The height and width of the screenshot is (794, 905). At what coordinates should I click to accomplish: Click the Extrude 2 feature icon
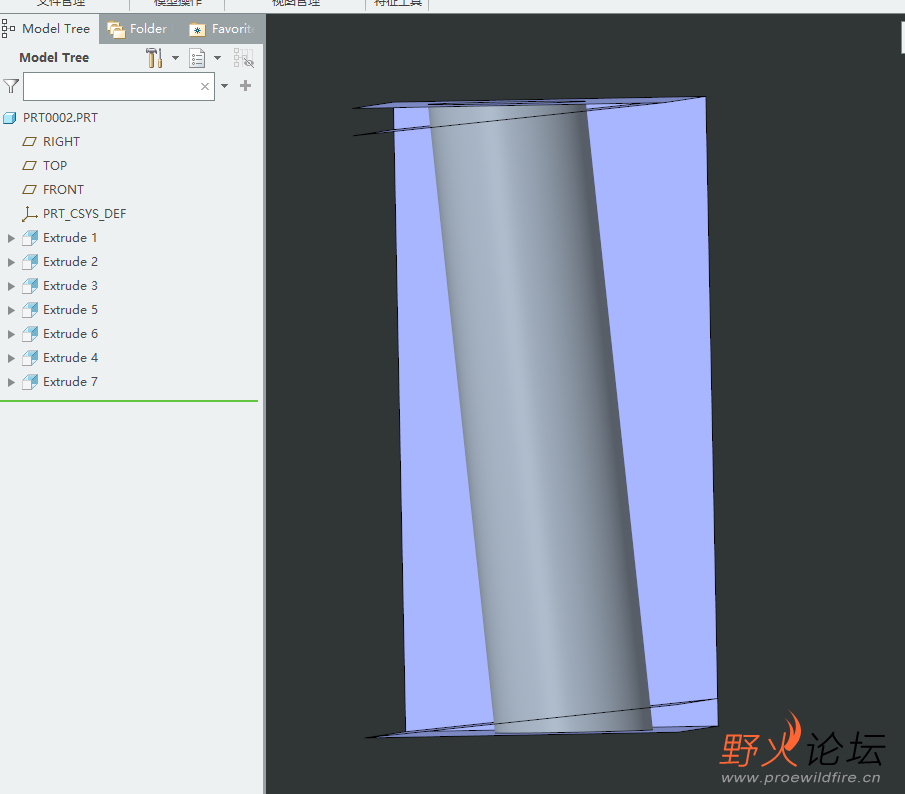click(x=30, y=262)
